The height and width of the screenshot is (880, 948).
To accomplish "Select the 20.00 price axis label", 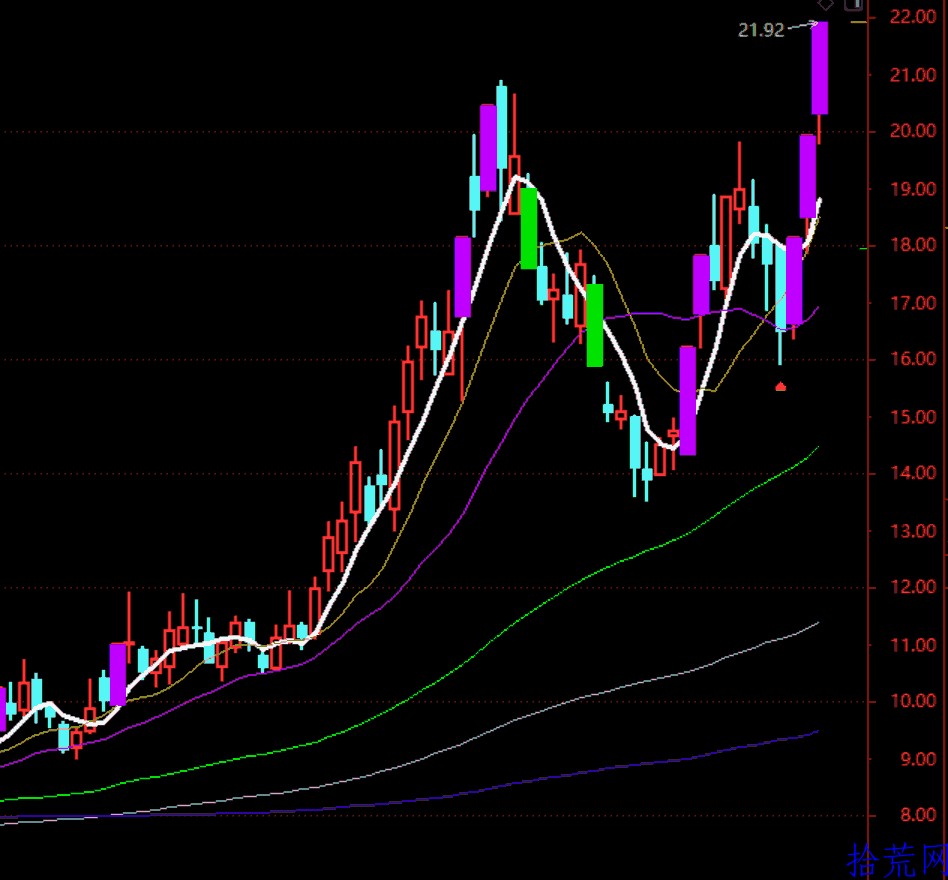I will (912, 131).
